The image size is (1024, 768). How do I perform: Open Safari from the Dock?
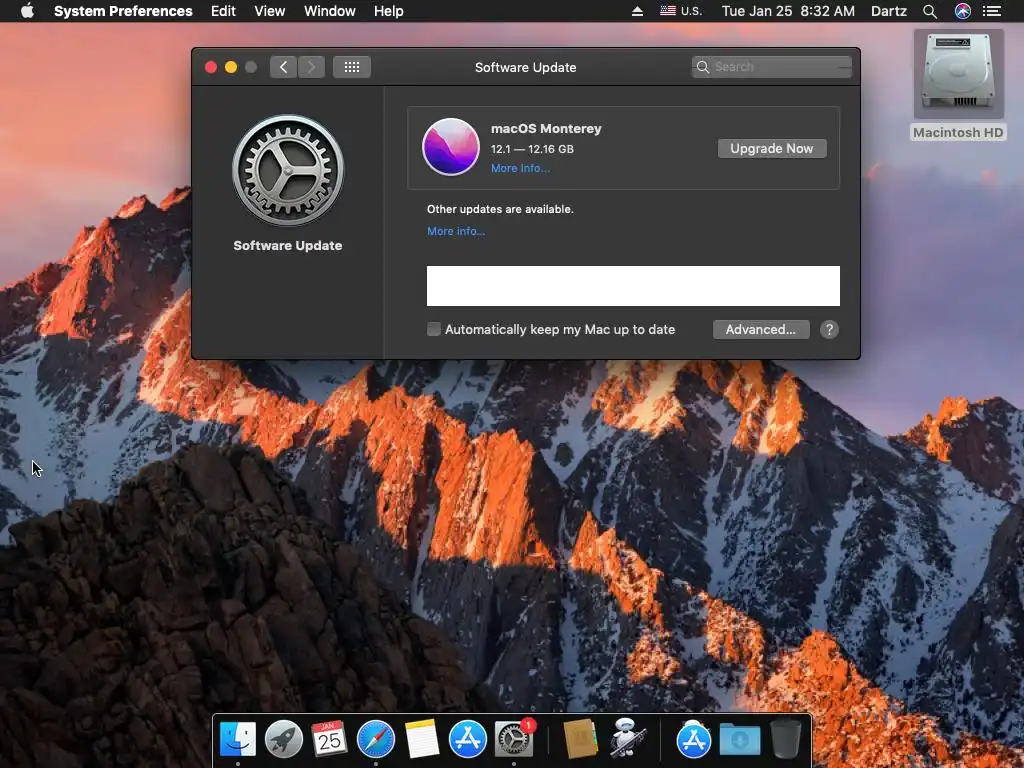[x=376, y=739]
